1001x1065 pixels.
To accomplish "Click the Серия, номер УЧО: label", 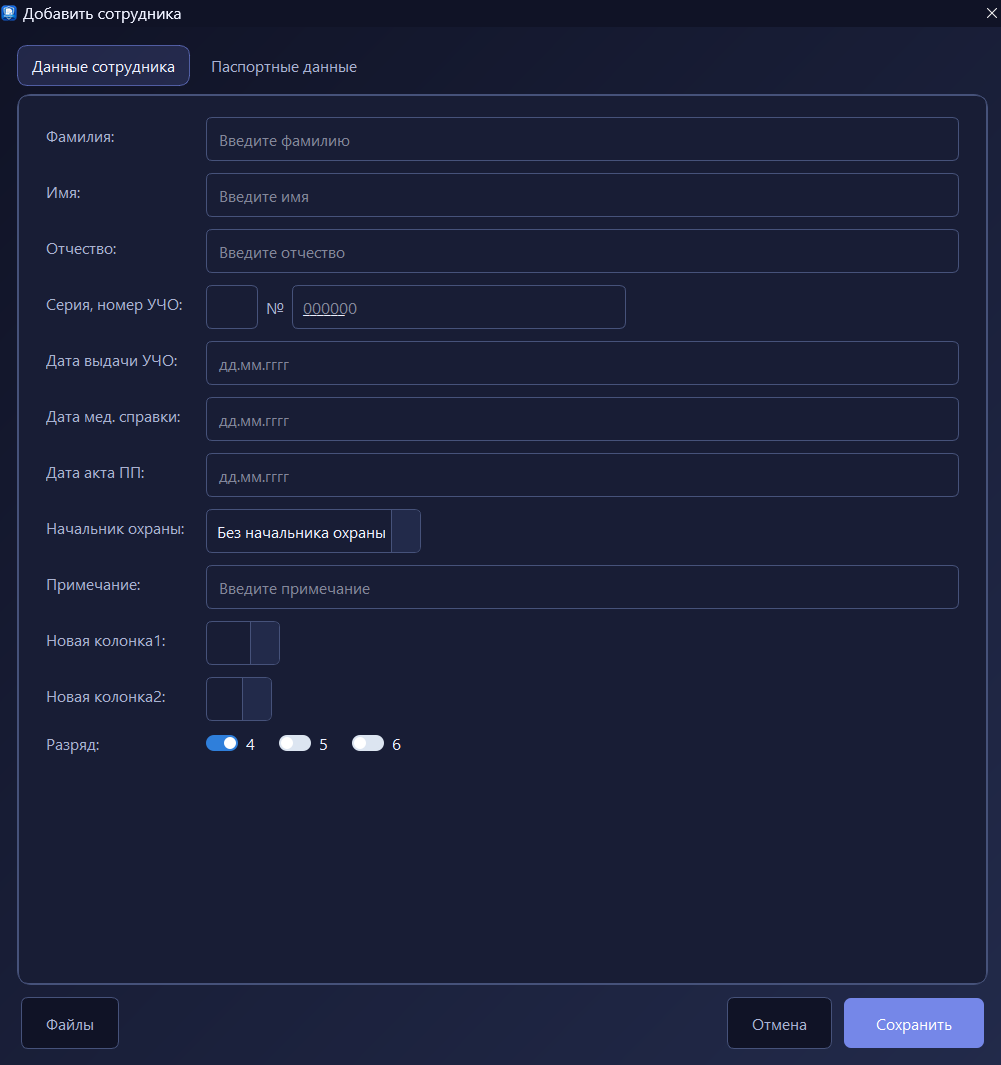I will (x=114, y=305).
